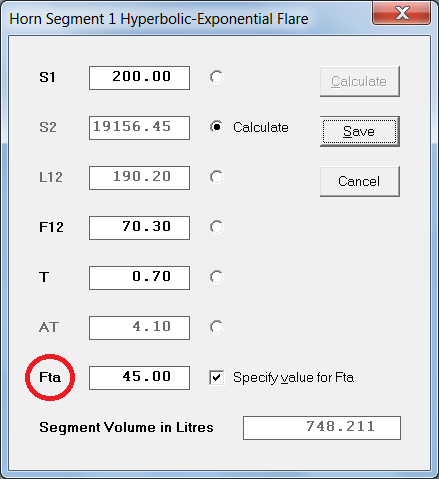The height and width of the screenshot is (479, 439).
Task: Click the T field showing 0.70
Action: [139, 278]
